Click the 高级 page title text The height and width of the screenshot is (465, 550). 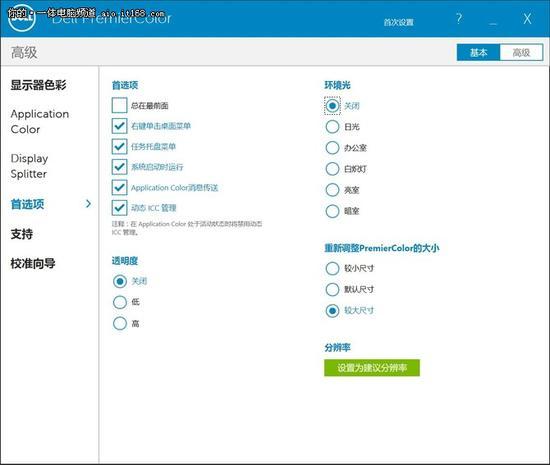coord(24,53)
